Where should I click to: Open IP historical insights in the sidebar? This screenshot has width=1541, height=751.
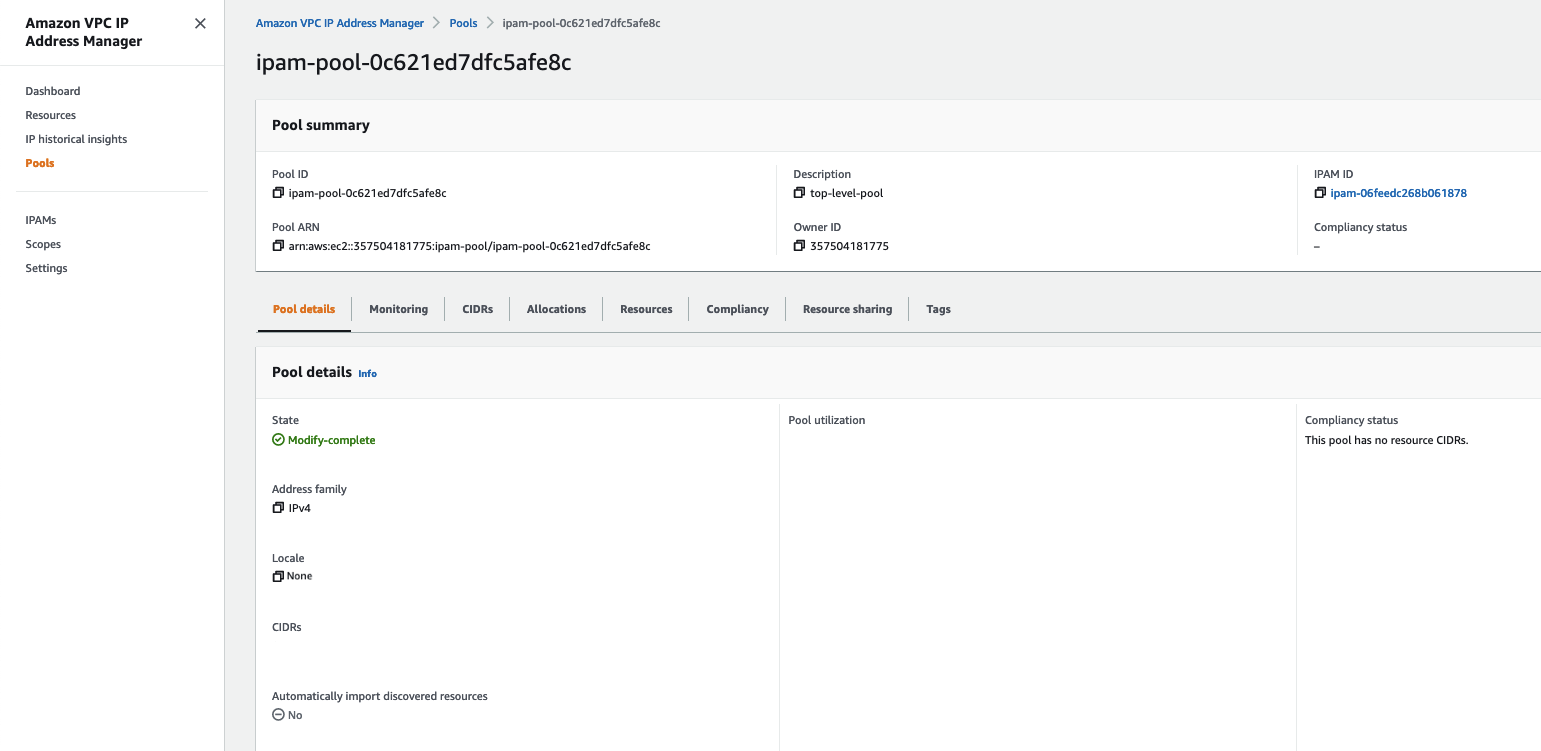click(x=76, y=139)
